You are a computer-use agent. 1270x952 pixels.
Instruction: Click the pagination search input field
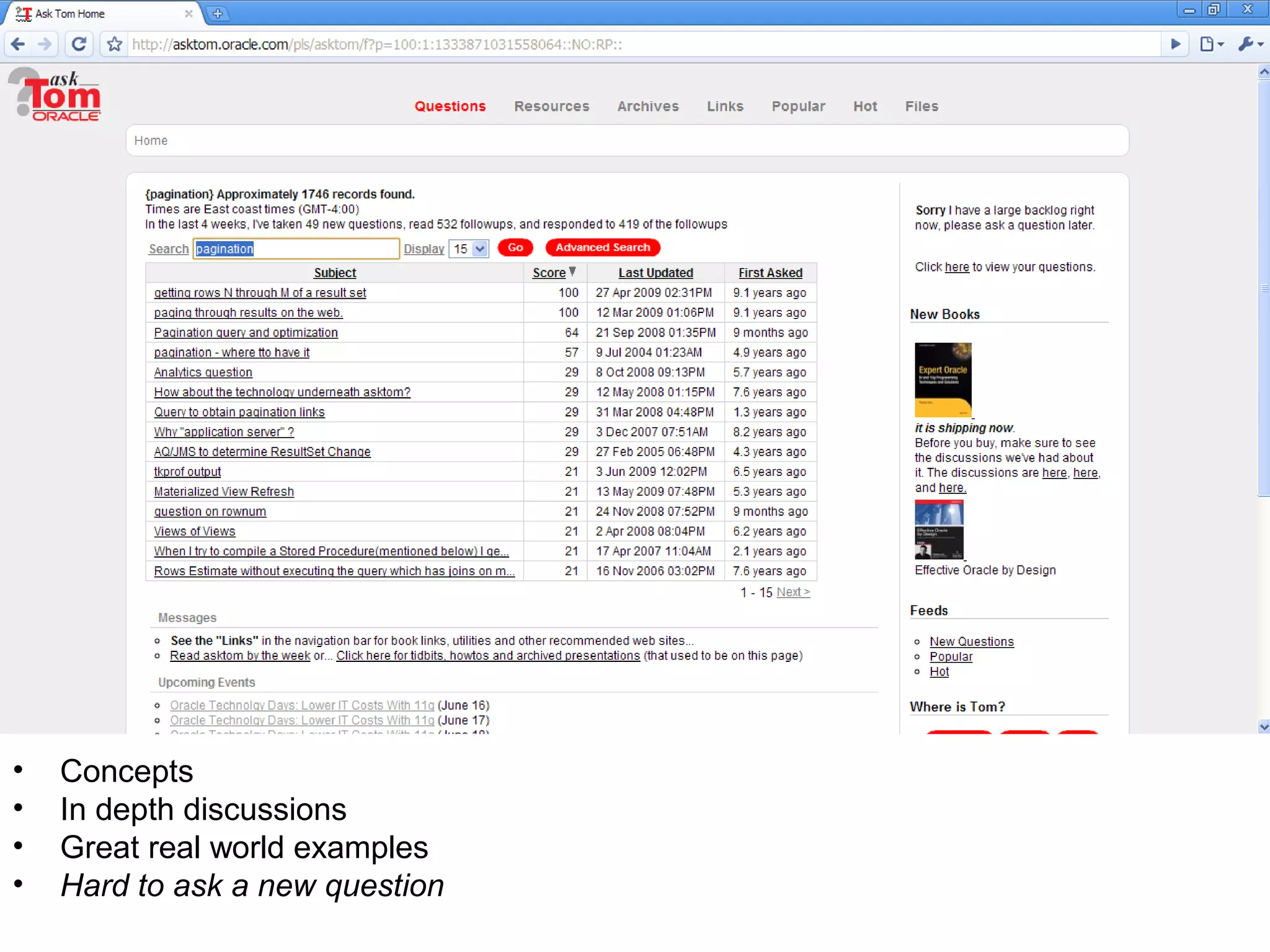[x=296, y=249]
